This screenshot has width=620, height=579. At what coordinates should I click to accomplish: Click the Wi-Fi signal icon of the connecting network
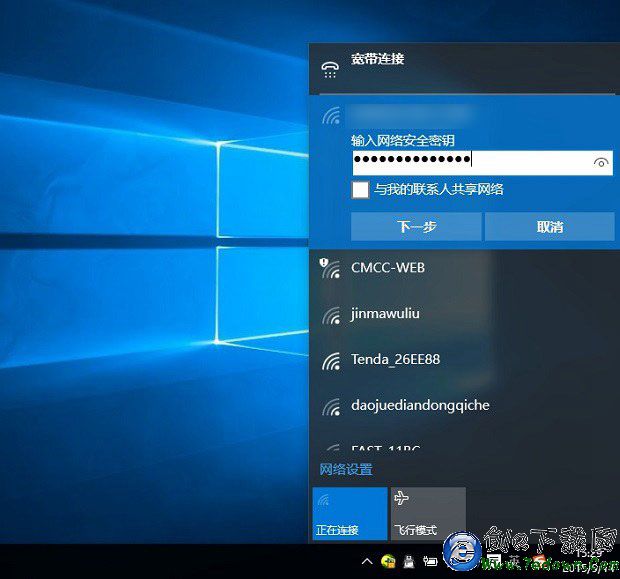[x=331, y=115]
